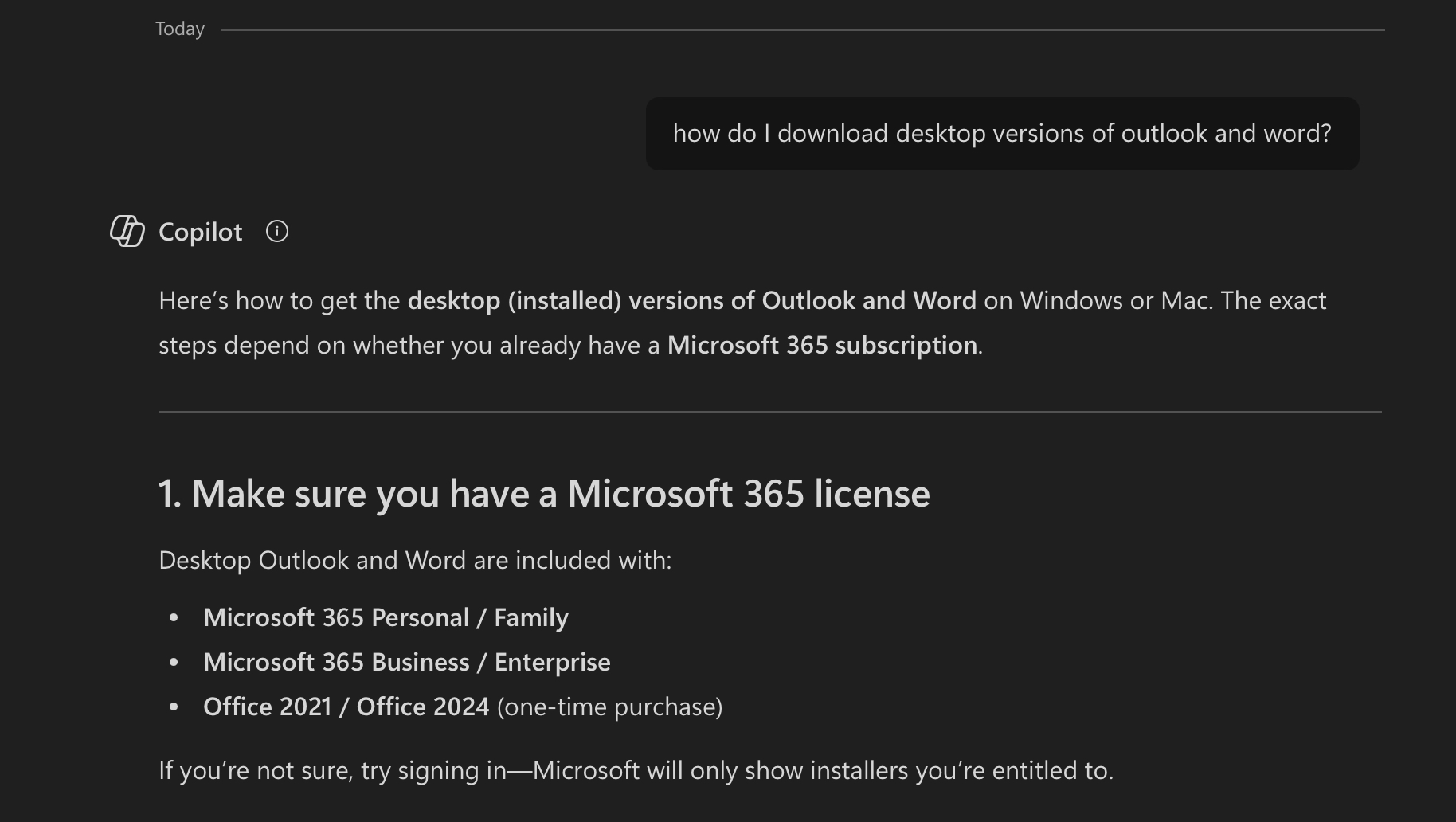
Task: Click the "Office 2021 / Office 2024" bold text
Action: (346, 707)
